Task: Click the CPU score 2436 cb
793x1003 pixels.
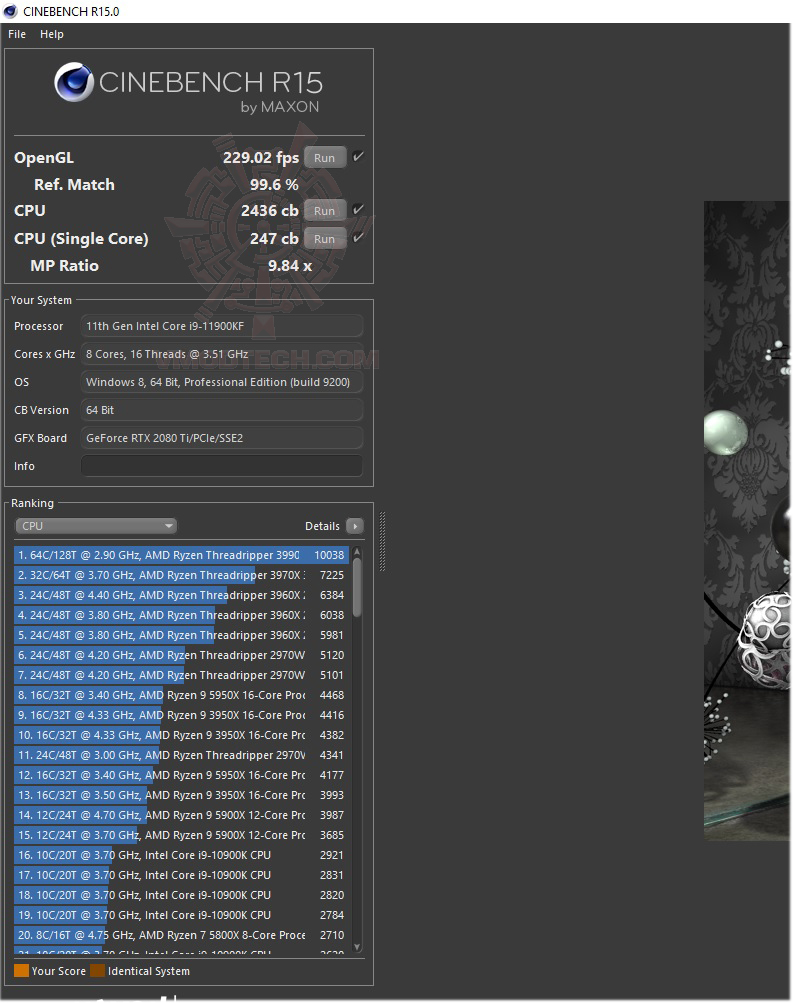Action: (270, 210)
